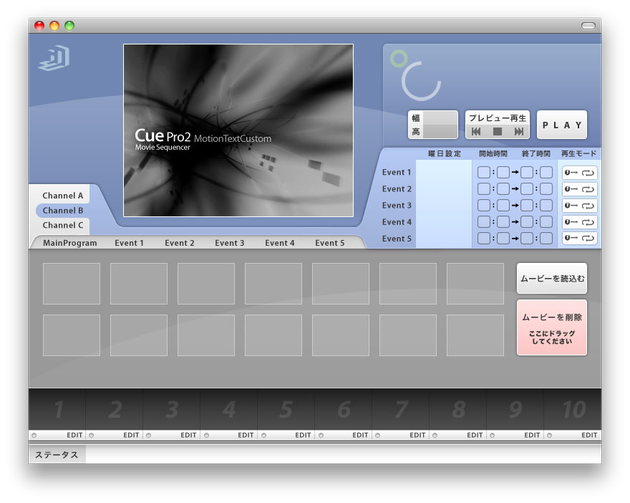630x503 pixels.
Task: Set Event 5 to loop mode
Action: 588,238
